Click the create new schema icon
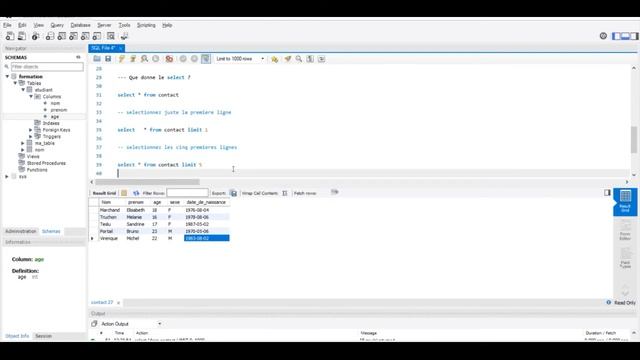 50,36
